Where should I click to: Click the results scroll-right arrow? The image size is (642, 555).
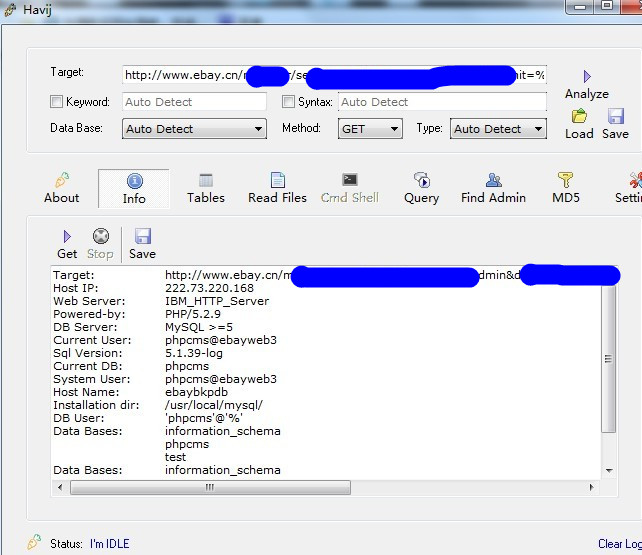(592, 487)
